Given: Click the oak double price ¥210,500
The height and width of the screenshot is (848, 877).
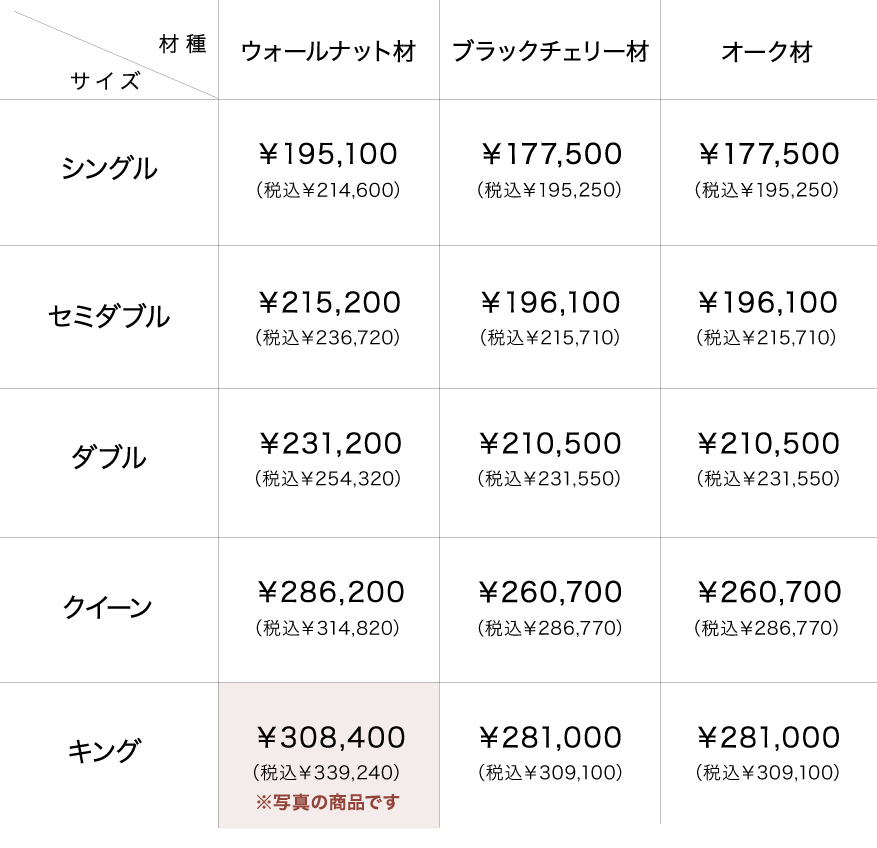Looking at the screenshot, I should pyautogui.click(x=768, y=443).
